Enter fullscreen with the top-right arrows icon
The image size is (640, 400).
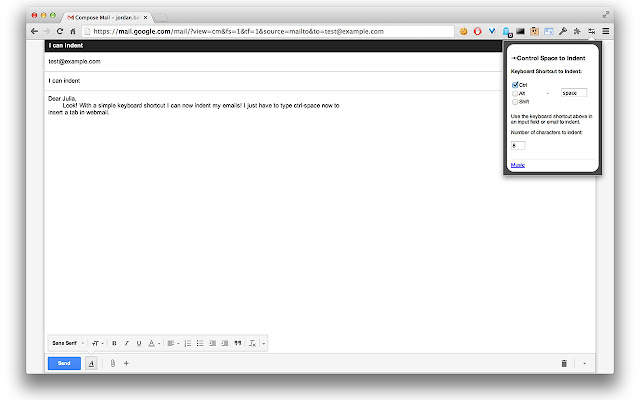tap(606, 15)
